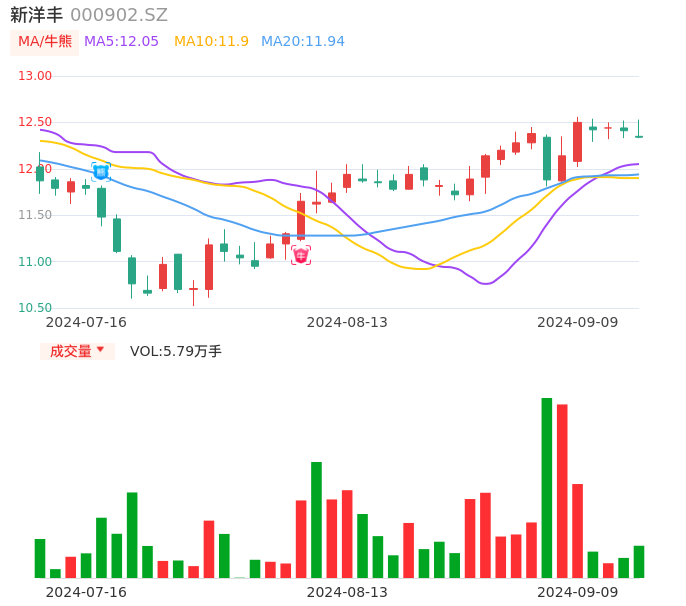
Task: Click the stock code 000902.SZ
Action: (x=119, y=15)
